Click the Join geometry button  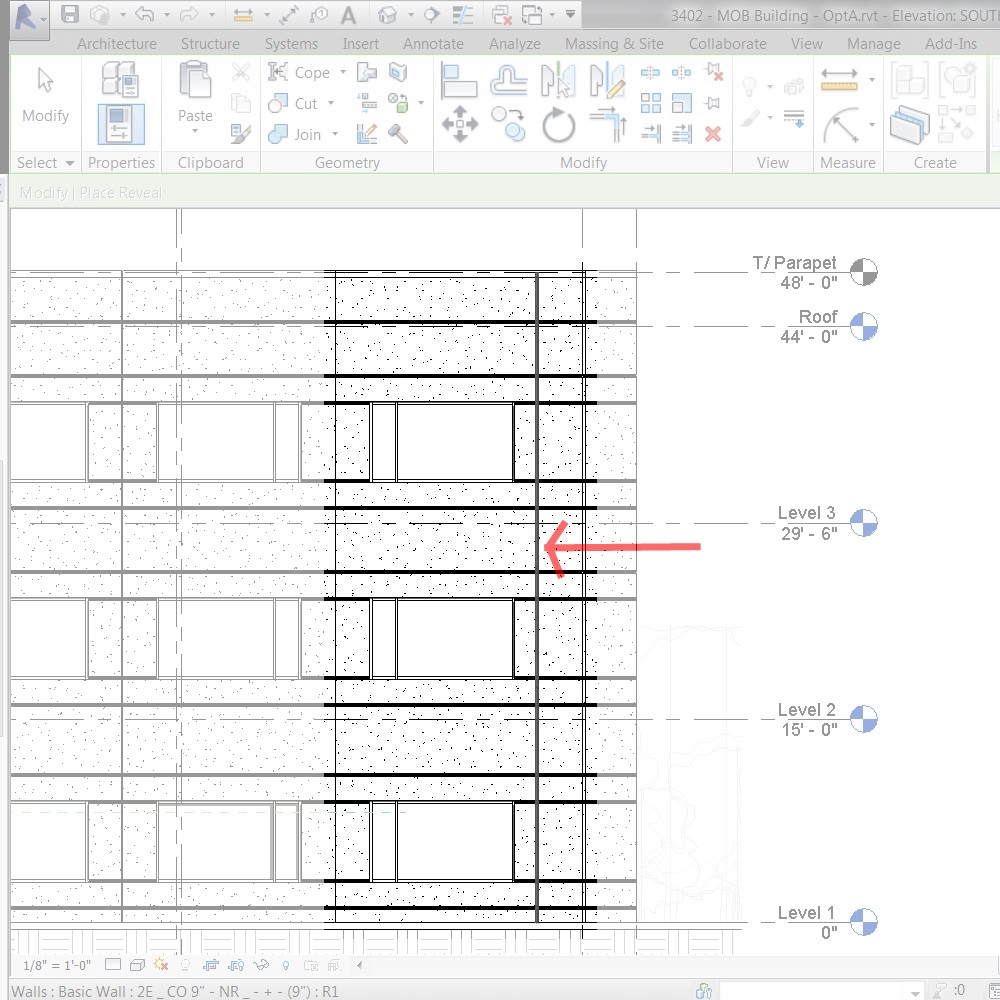coord(294,134)
